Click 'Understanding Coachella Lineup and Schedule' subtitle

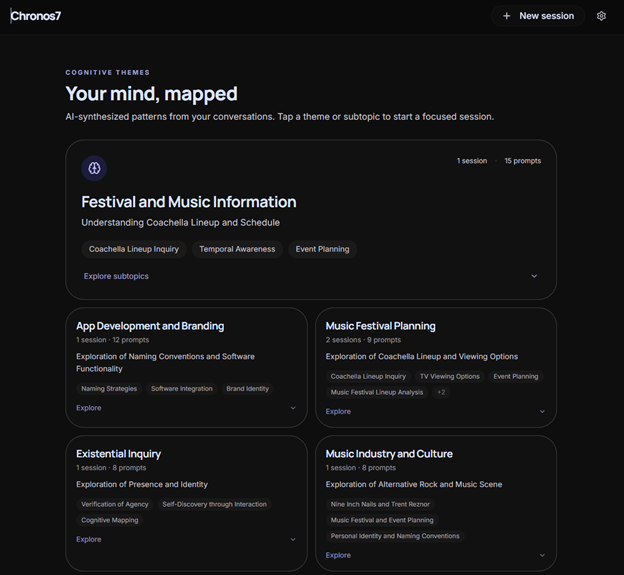181,222
